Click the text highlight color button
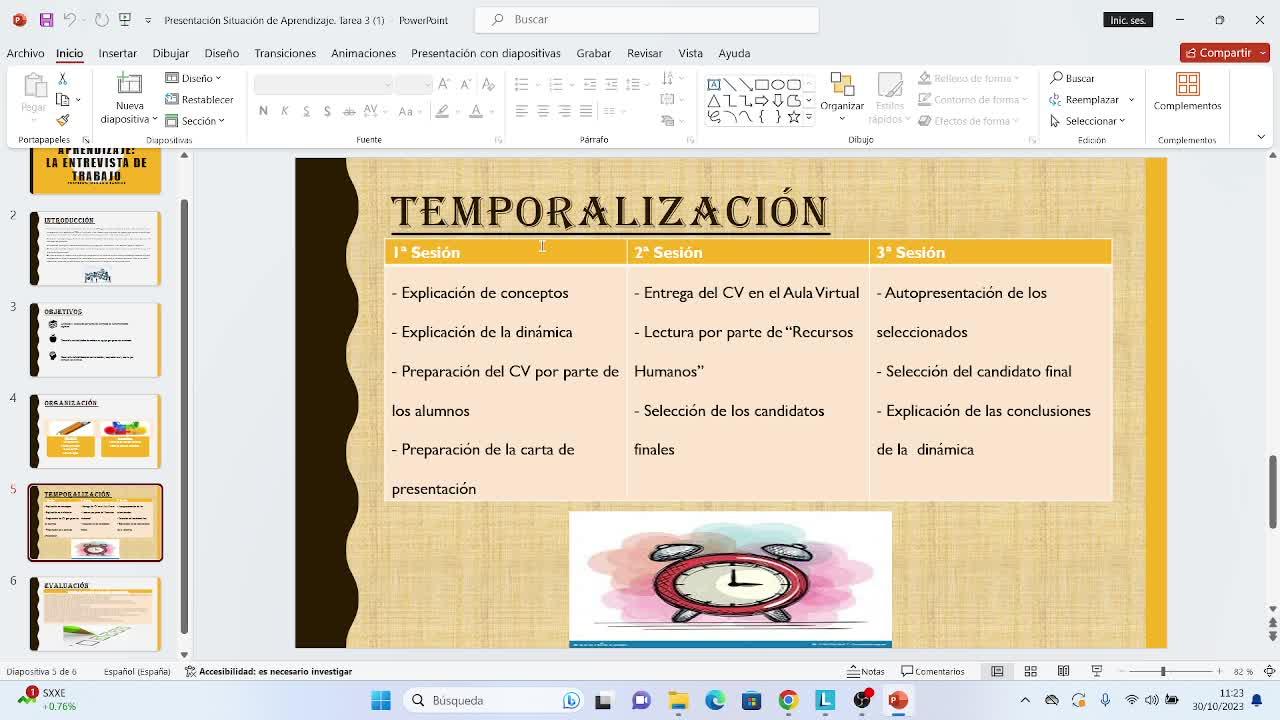This screenshot has height=720, width=1280. tap(442, 111)
